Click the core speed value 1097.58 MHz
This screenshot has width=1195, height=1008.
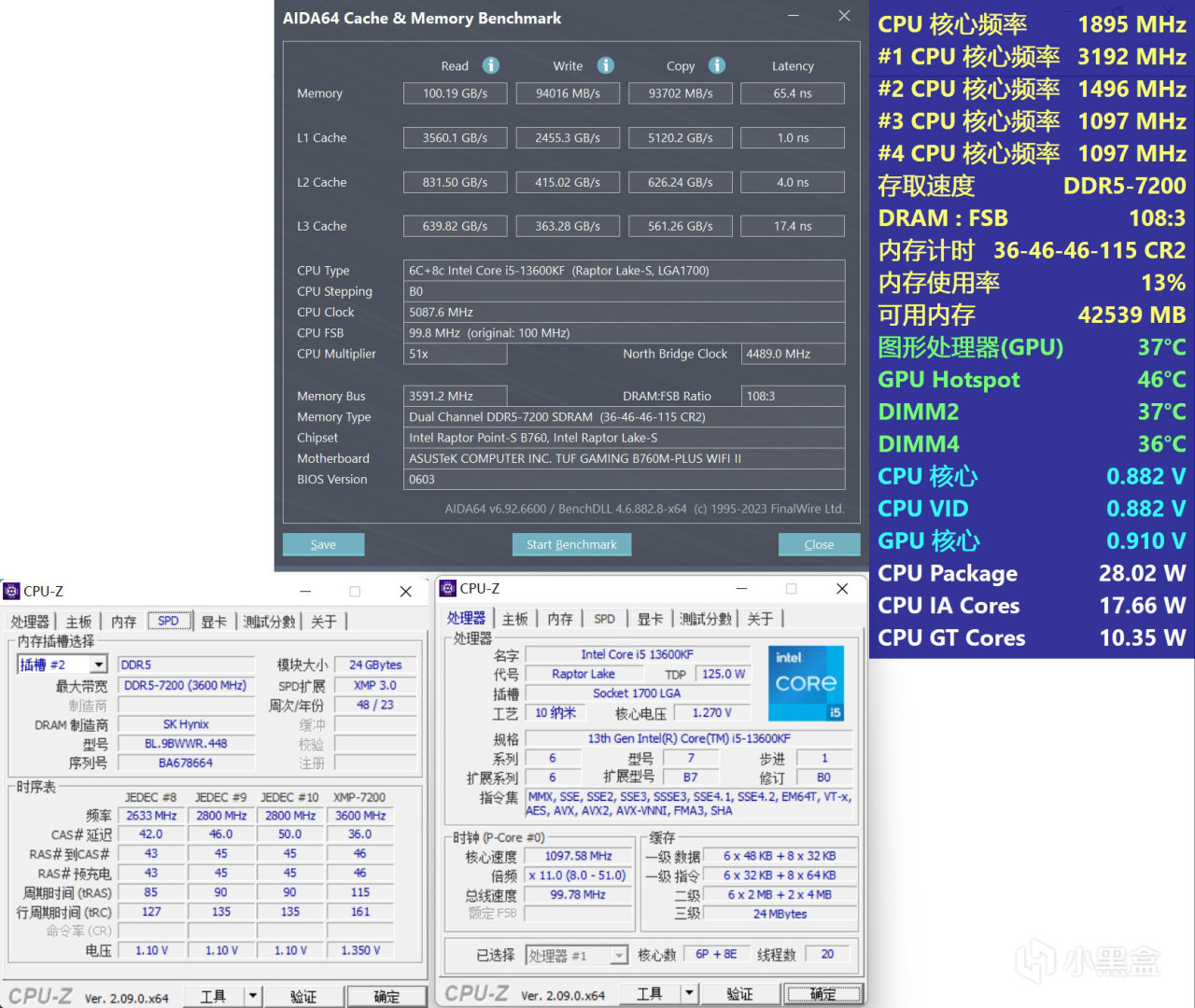tap(578, 856)
